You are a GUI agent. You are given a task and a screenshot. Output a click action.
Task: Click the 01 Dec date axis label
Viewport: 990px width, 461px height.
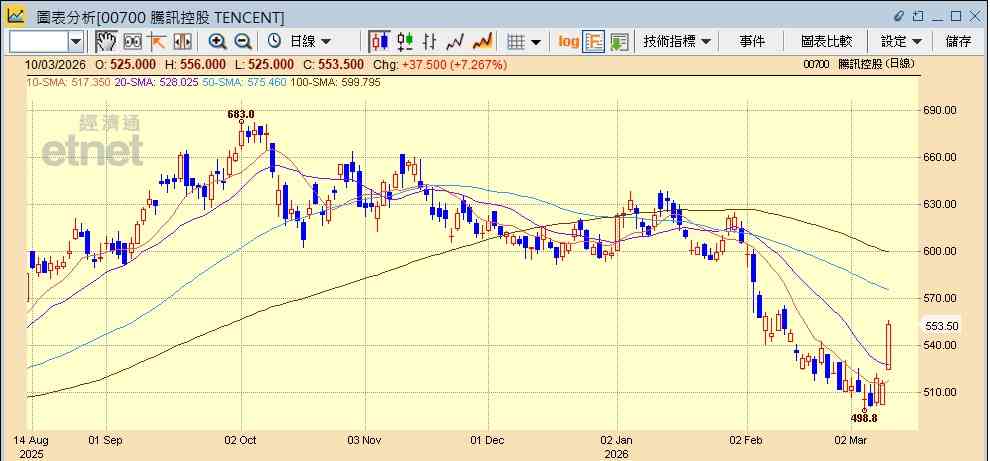[488, 440]
